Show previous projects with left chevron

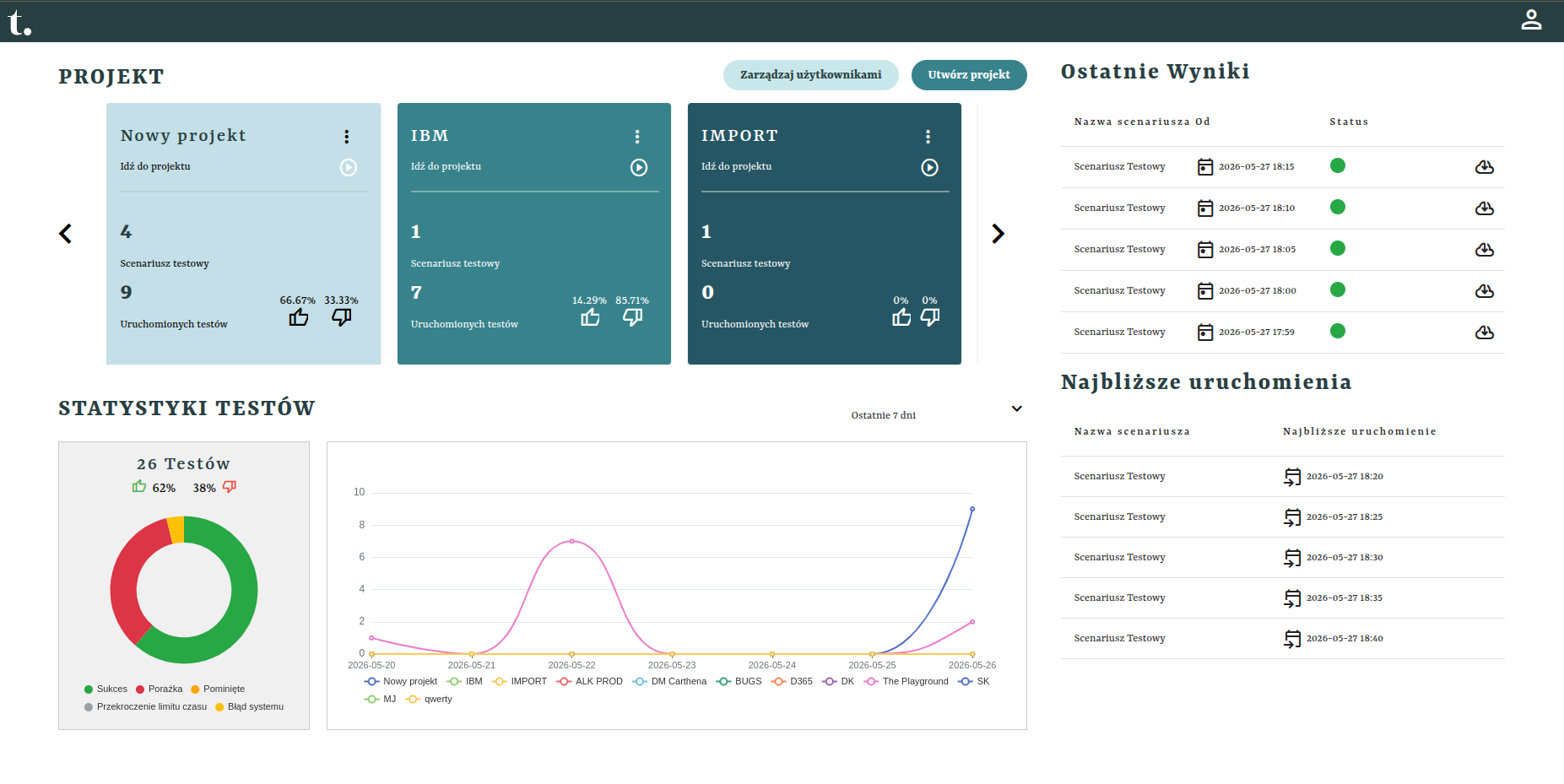(65, 234)
